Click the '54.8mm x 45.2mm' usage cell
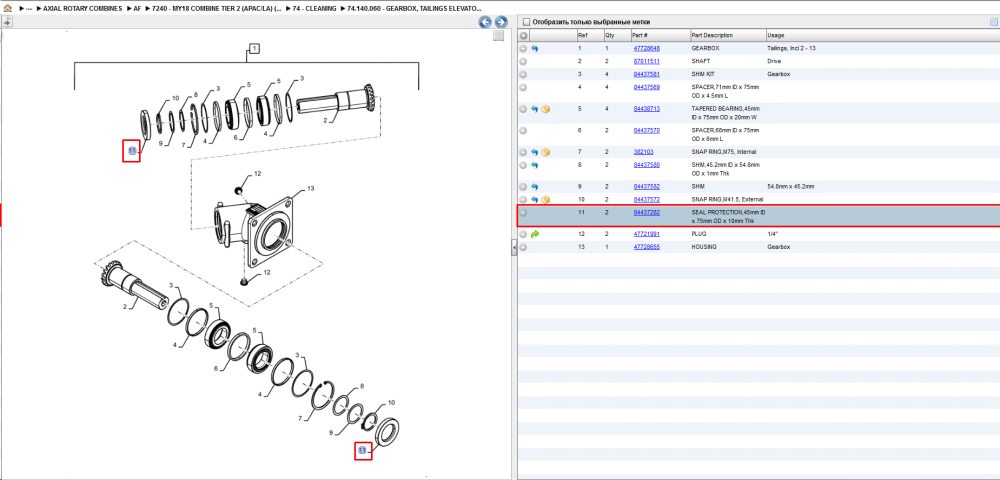The width and height of the screenshot is (1000, 480). 791,187
